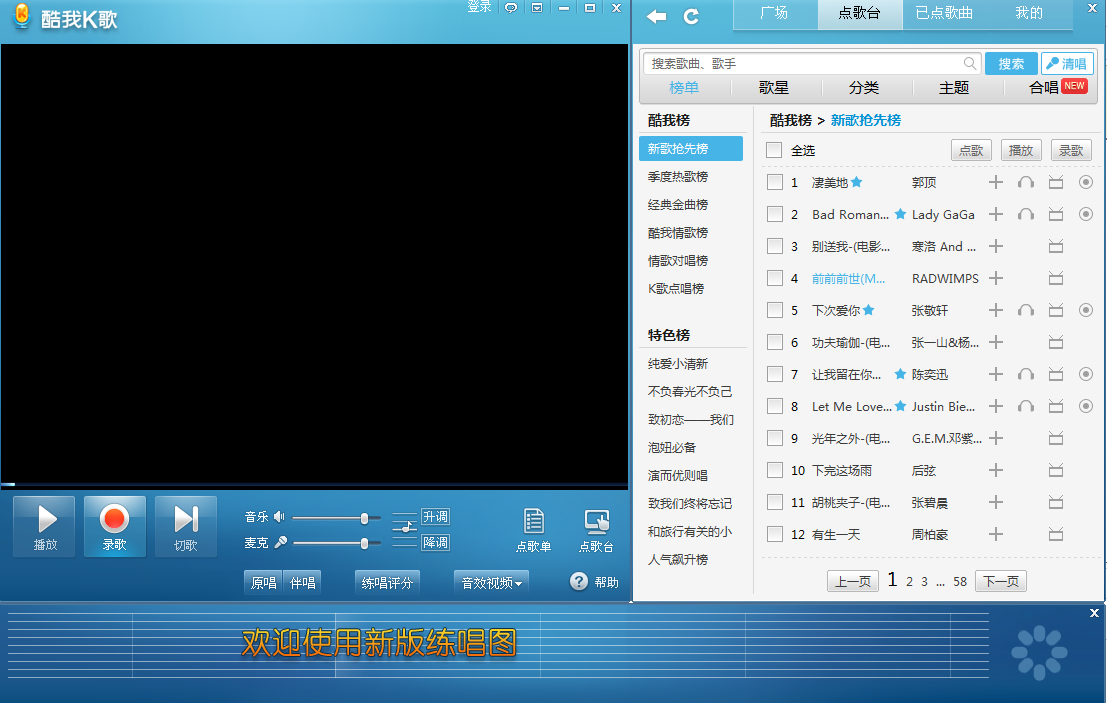The image size is (1107, 703).
Task: Check the checkbox beside 光年之外
Action: coord(775,438)
